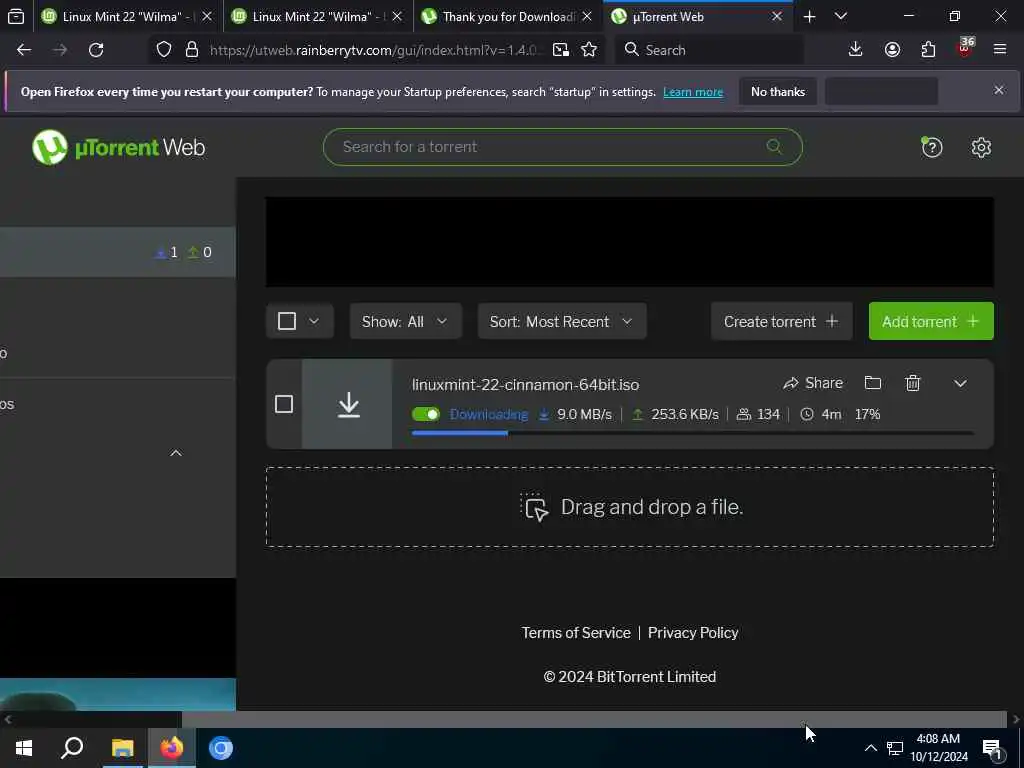Share the linuxmint torrent
The height and width of the screenshot is (768, 1024).
click(813, 383)
